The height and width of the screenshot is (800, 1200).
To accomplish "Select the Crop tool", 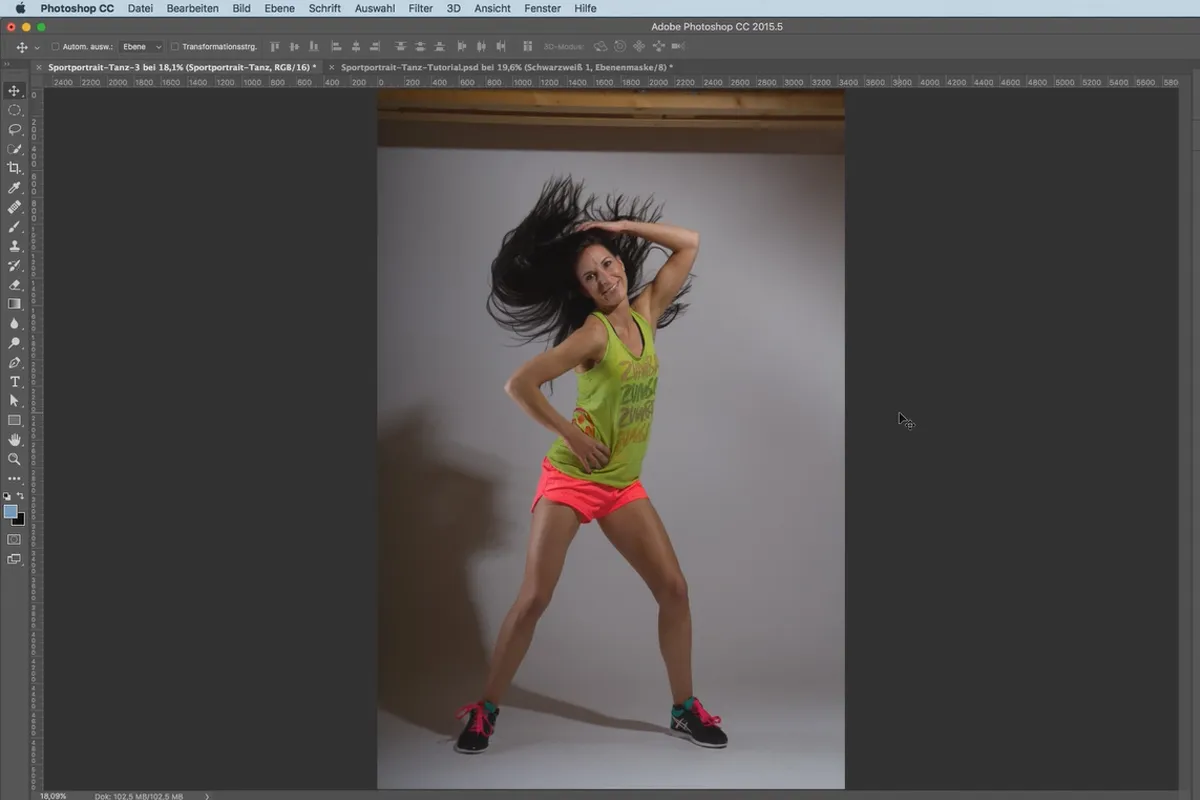I will [x=14, y=168].
